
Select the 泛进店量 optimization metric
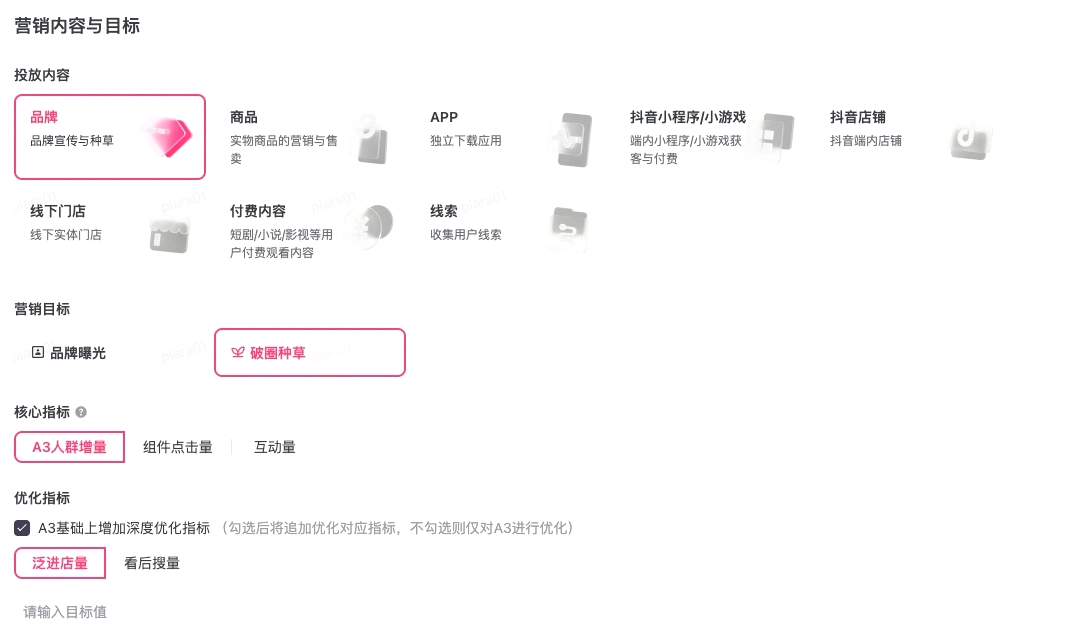coord(60,563)
